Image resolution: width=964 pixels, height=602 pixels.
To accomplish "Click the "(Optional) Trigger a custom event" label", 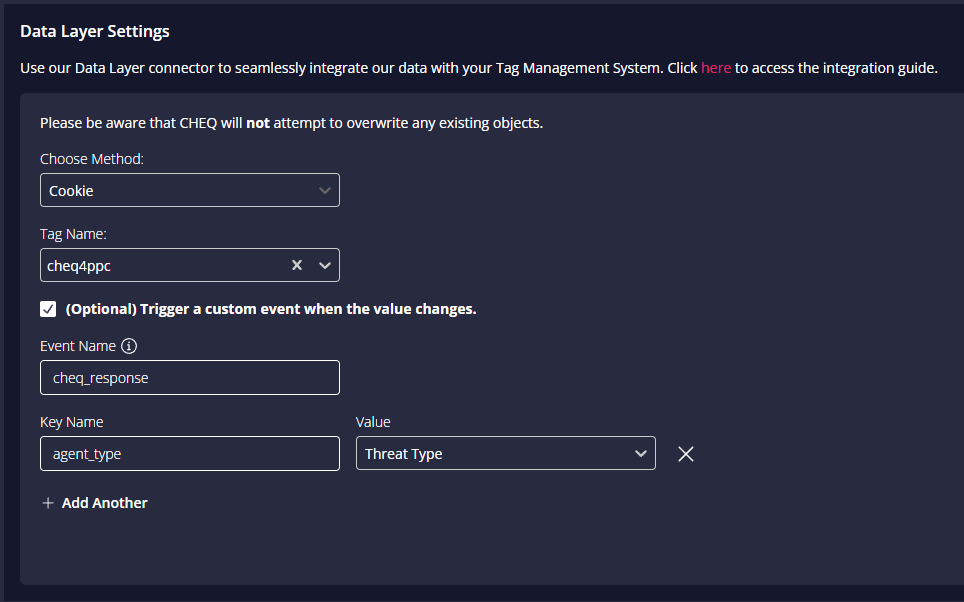I will coord(271,309).
